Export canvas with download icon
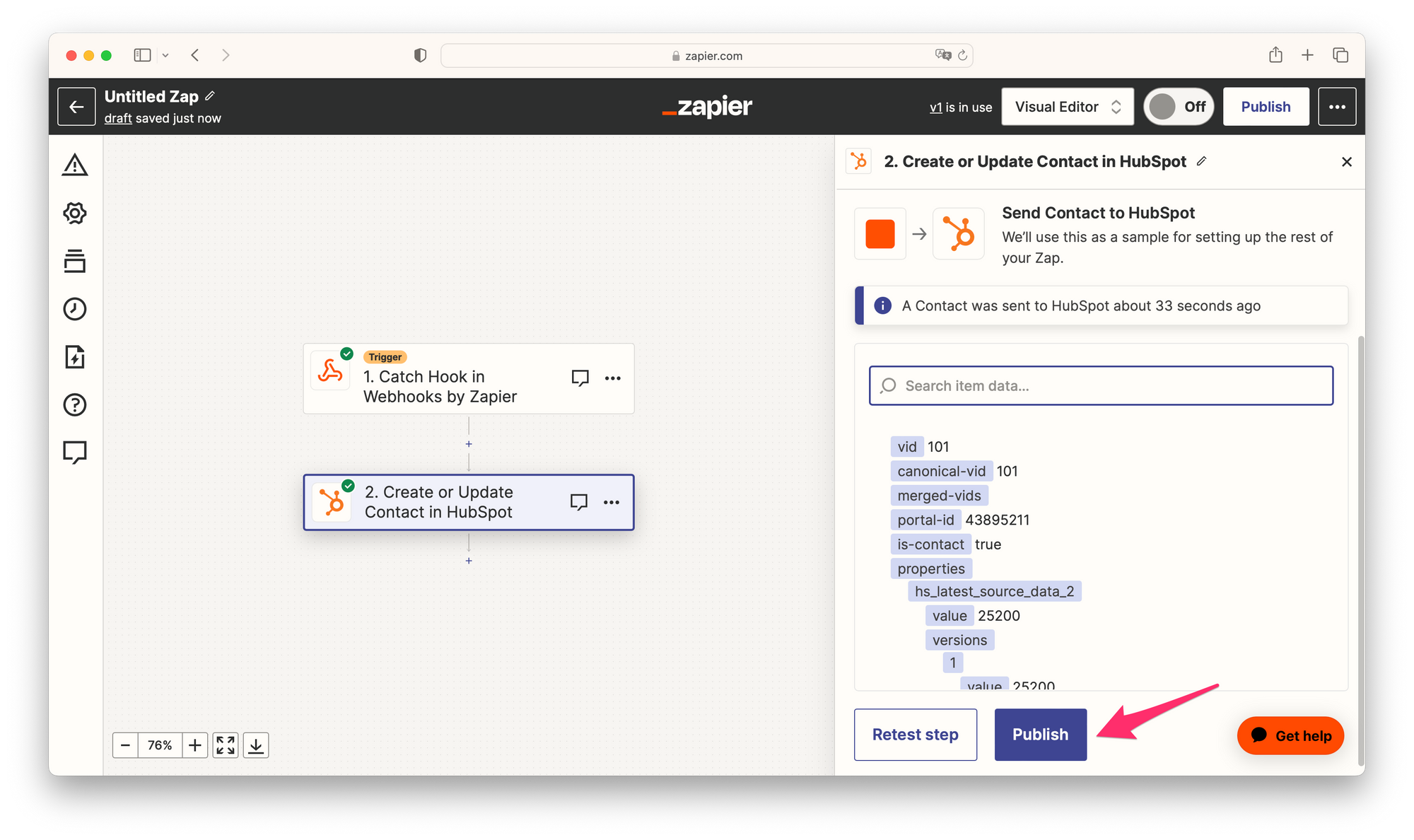The height and width of the screenshot is (840, 1414). pos(256,745)
